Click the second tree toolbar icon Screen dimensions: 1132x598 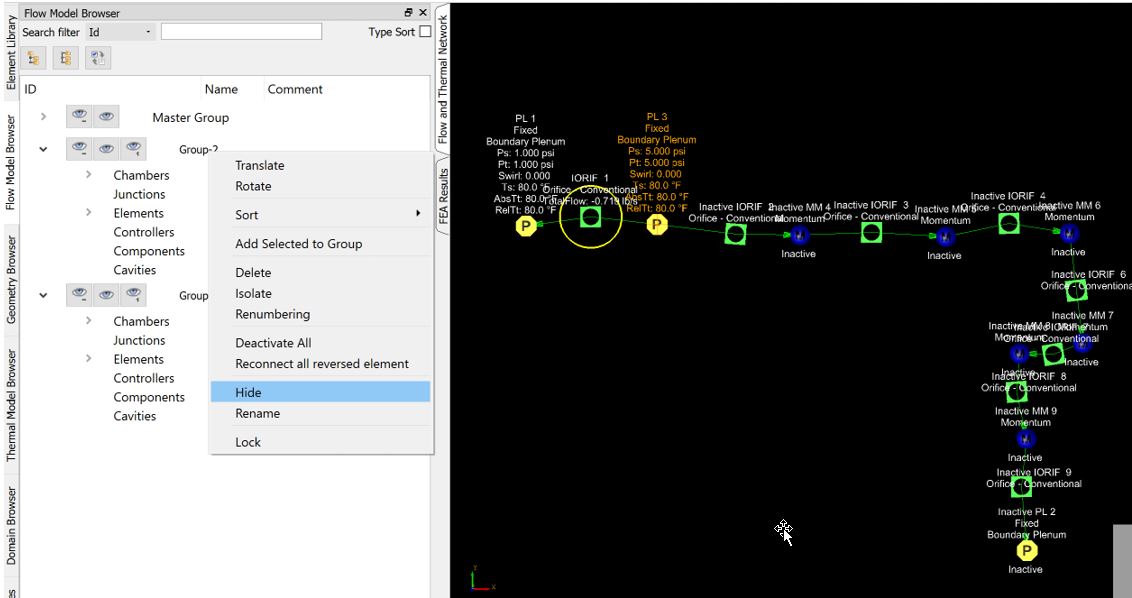66,59
